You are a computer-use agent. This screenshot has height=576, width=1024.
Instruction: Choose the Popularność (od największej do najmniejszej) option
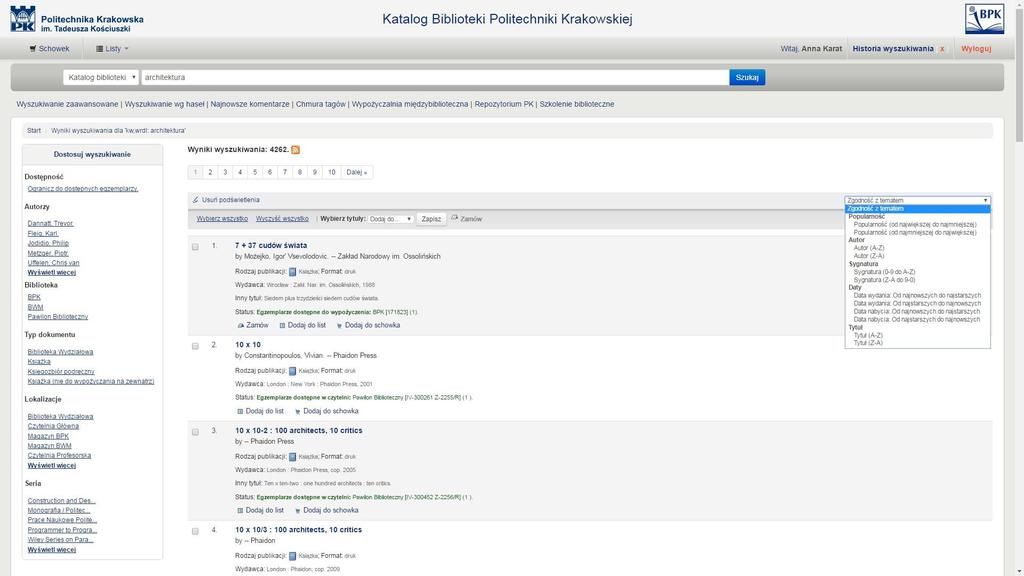915,225
